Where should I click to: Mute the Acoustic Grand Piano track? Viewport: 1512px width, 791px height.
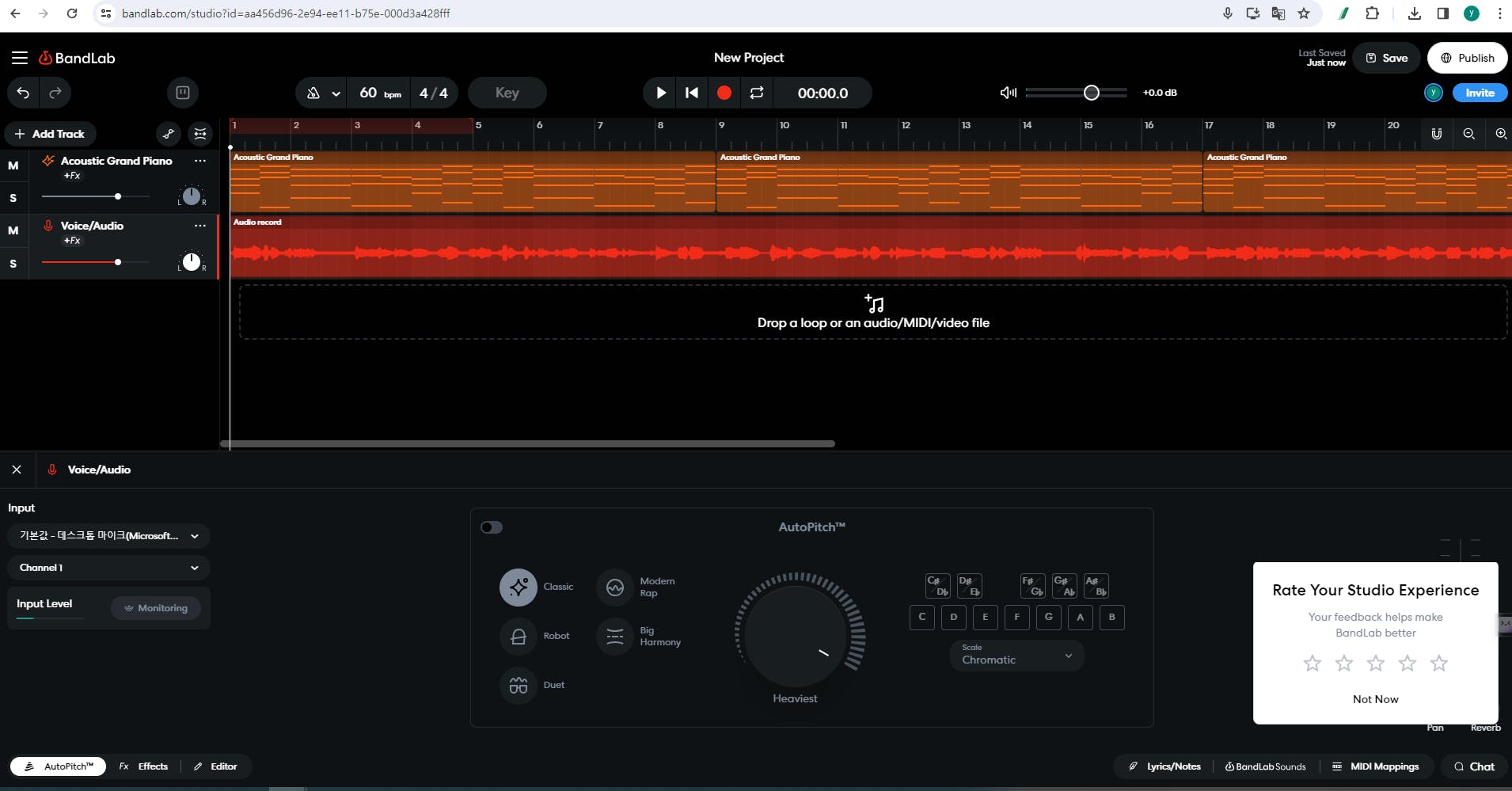[x=13, y=165]
